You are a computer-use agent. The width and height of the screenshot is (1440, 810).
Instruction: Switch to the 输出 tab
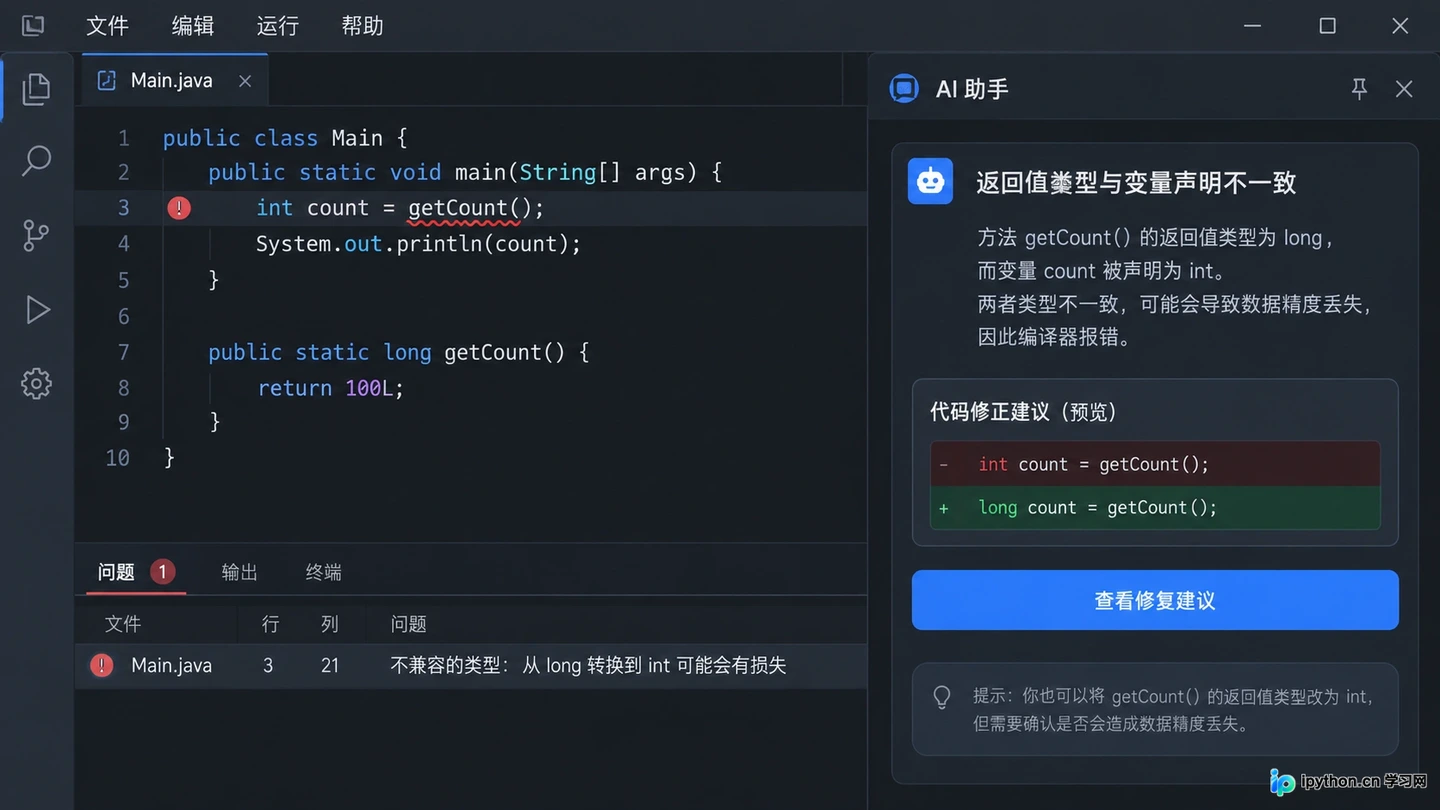pyautogui.click(x=240, y=572)
